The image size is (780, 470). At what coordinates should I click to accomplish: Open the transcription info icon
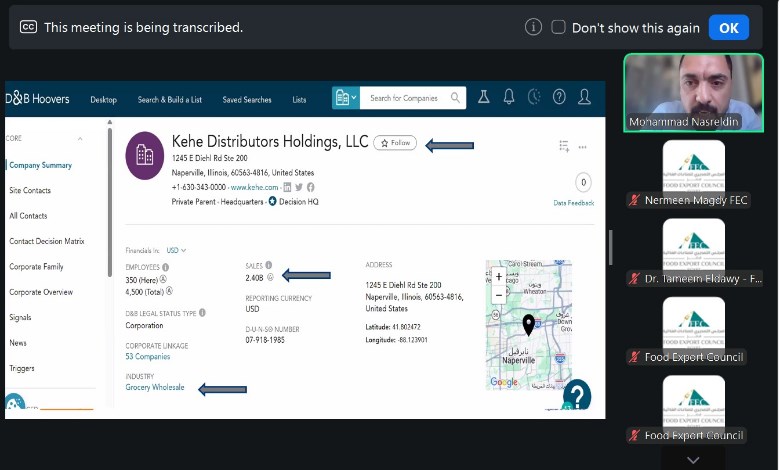coord(533,27)
